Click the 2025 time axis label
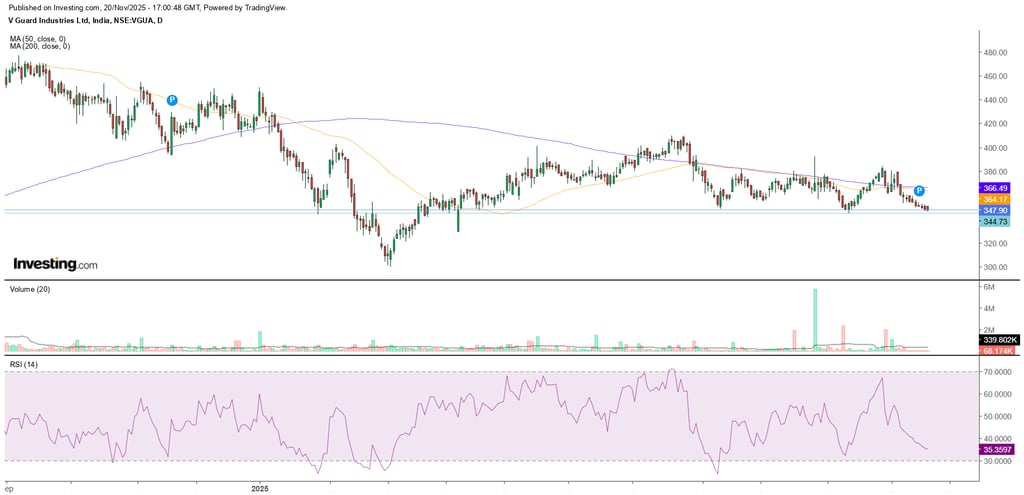The height and width of the screenshot is (495, 1024). point(260,488)
